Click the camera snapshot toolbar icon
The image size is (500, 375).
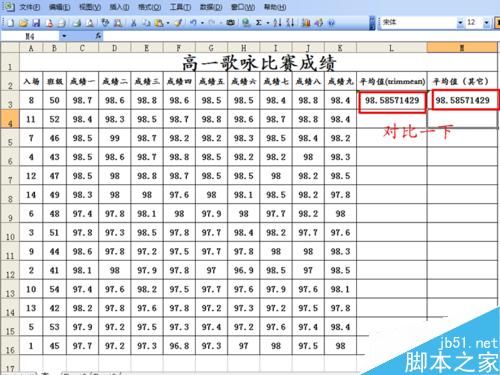pyautogui.click(x=211, y=23)
